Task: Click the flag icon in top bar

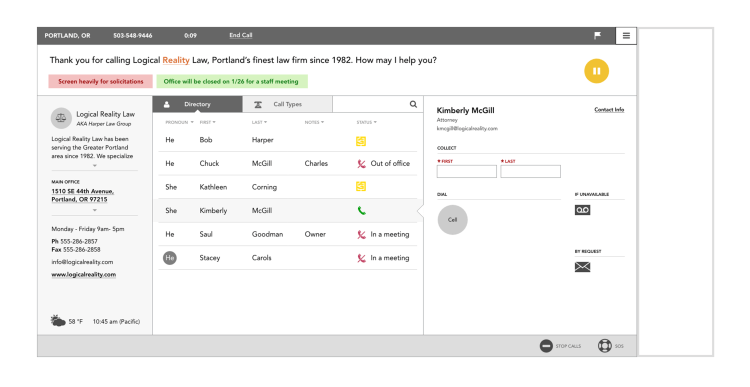Action: click(x=597, y=35)
